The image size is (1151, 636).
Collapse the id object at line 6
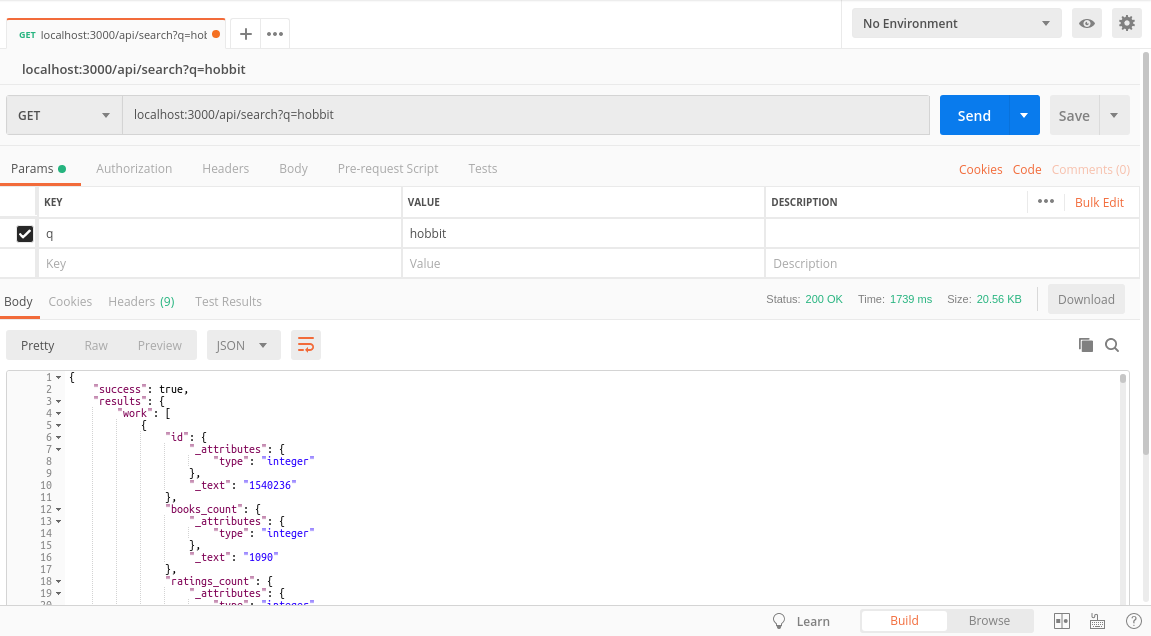coord(59,438)
